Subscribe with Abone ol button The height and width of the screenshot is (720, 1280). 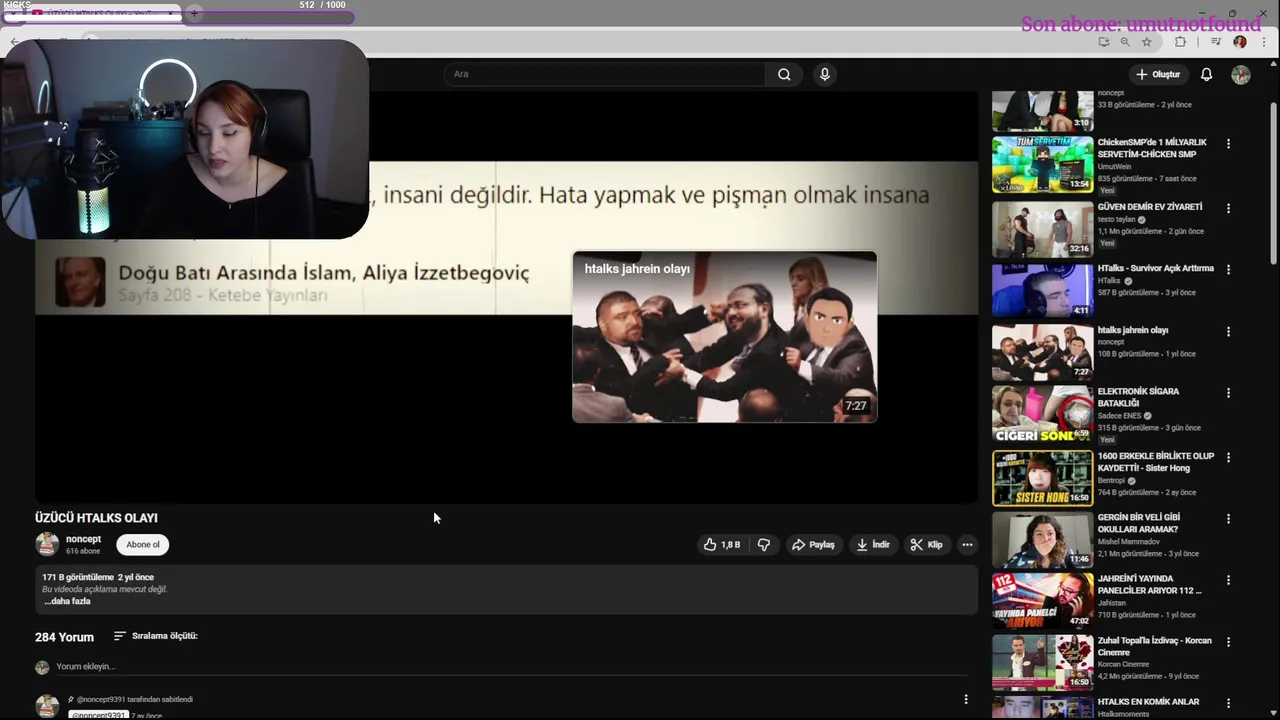[143, 545]
